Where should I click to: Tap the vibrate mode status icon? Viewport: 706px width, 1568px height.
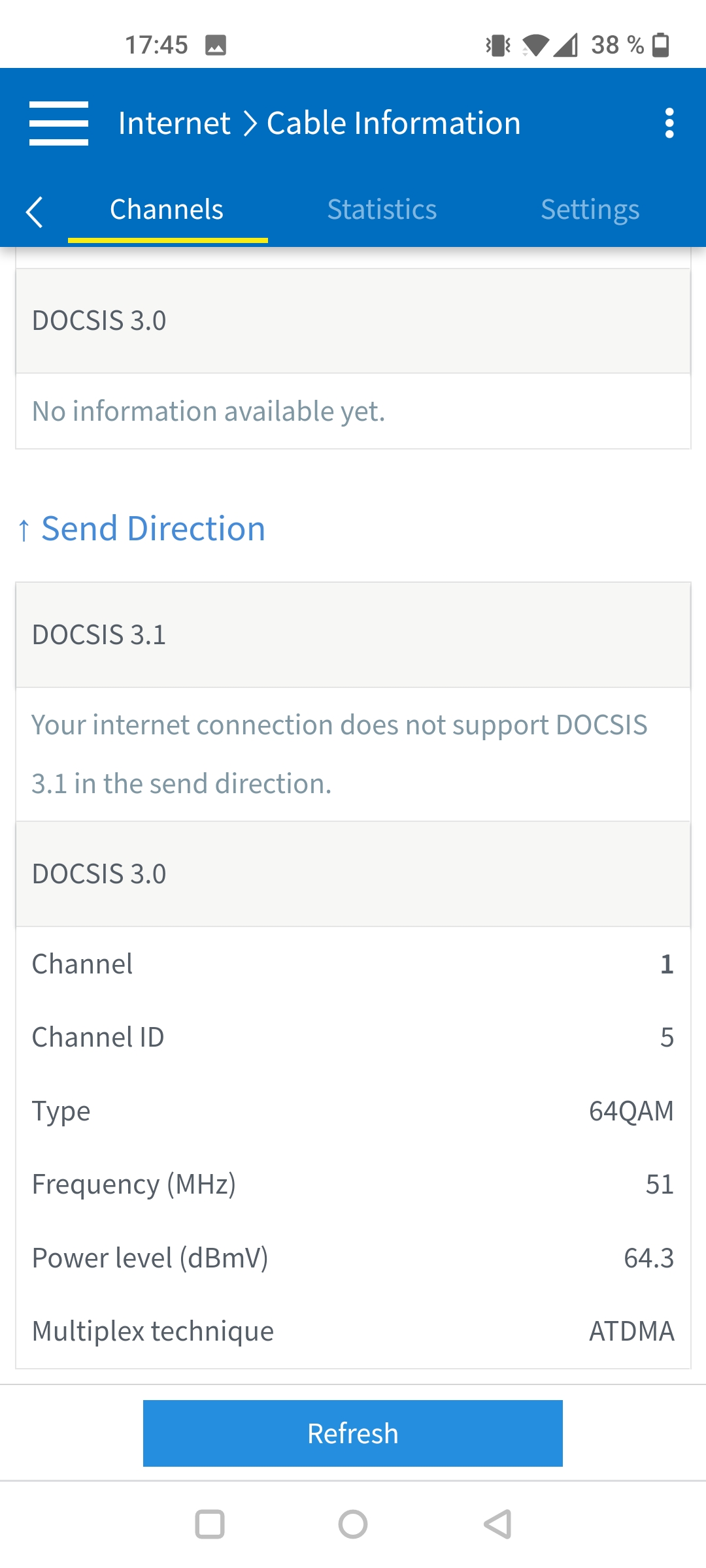498,45
